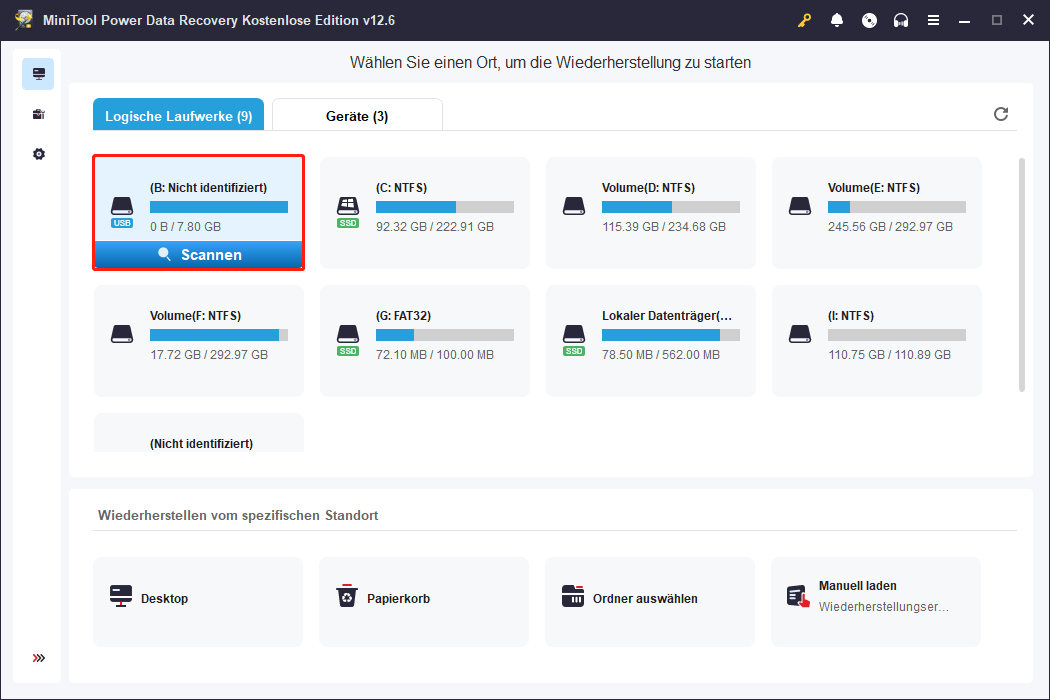
Task: Select the Logische Laufwerke (9) tab
Action: click(178, 116)
